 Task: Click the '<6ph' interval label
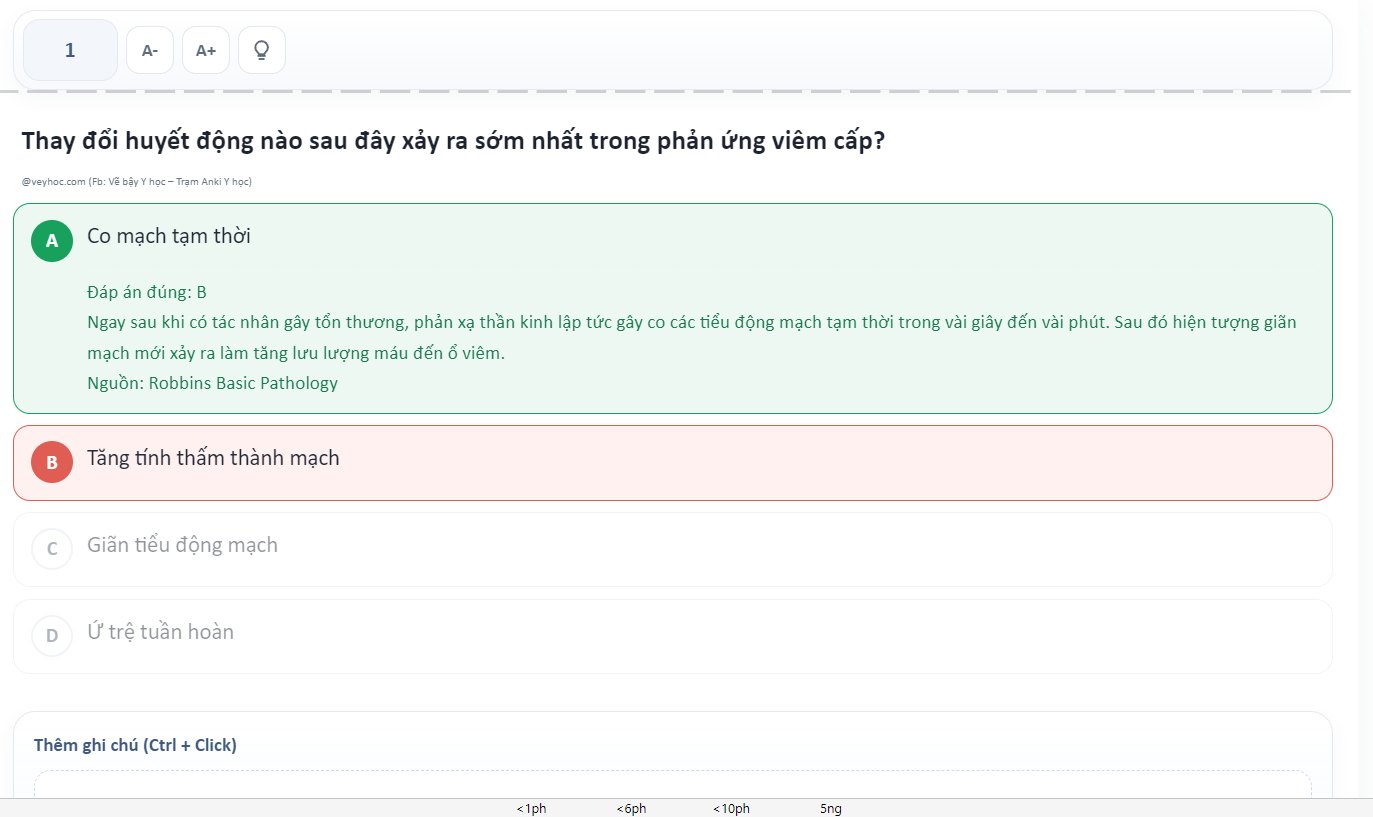click(x=631, y=809)
